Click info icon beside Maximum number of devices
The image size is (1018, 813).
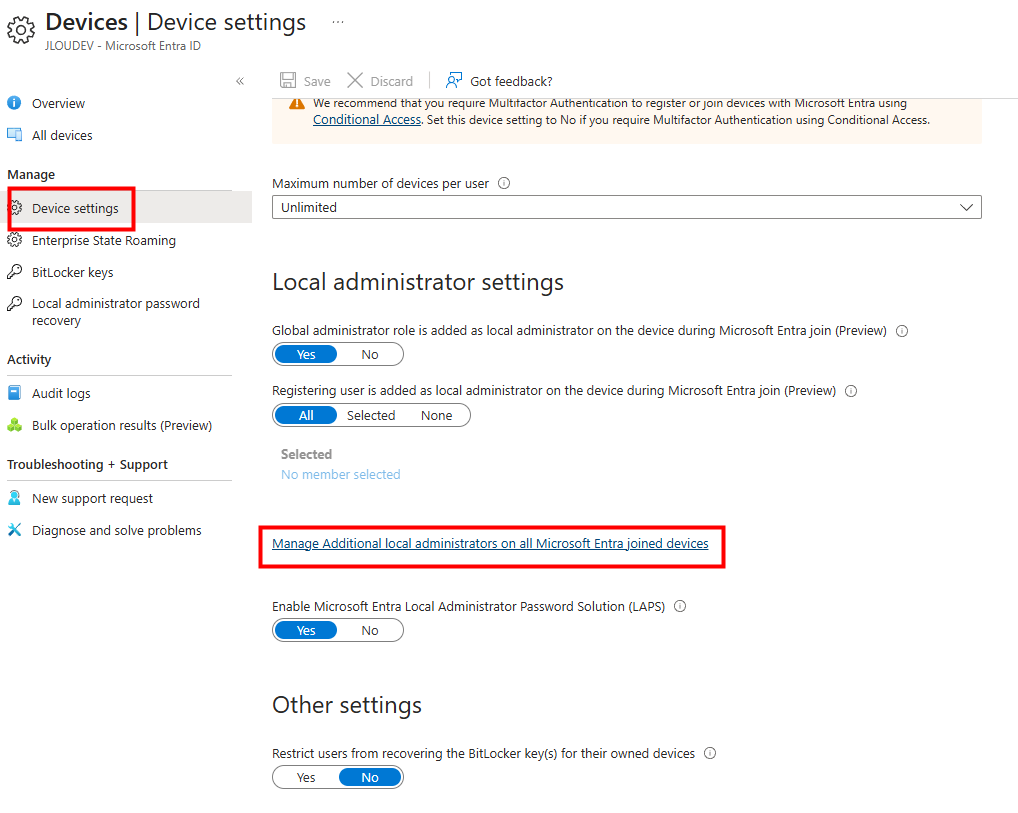[504, 184]
